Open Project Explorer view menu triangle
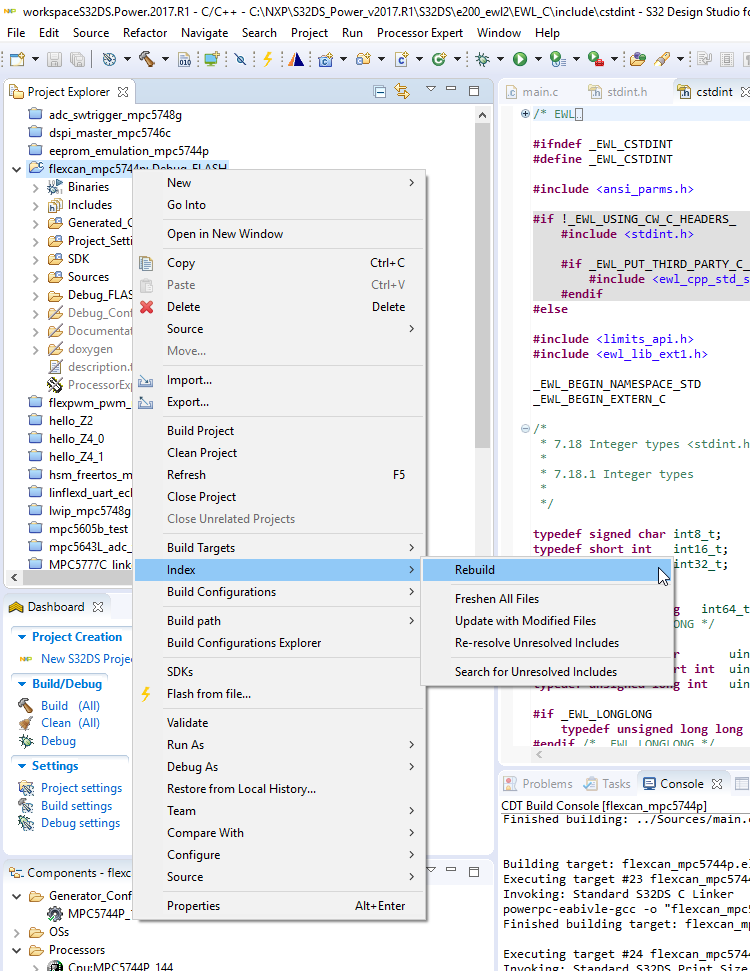Screen dimensions: 750x971 pyautogui.click(x=431, y=89)
